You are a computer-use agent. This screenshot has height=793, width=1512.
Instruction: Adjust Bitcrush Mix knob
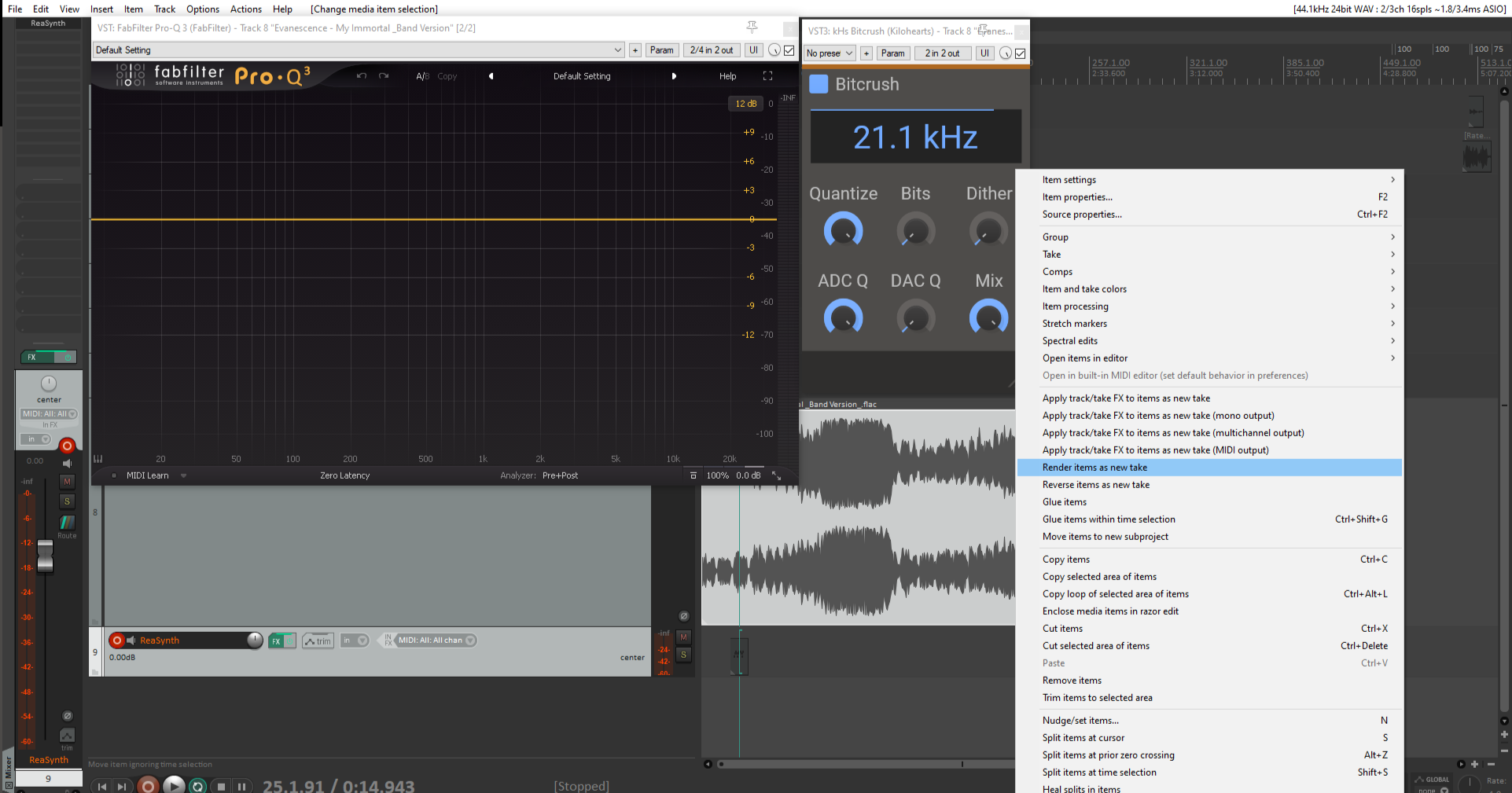click(988, 318)
